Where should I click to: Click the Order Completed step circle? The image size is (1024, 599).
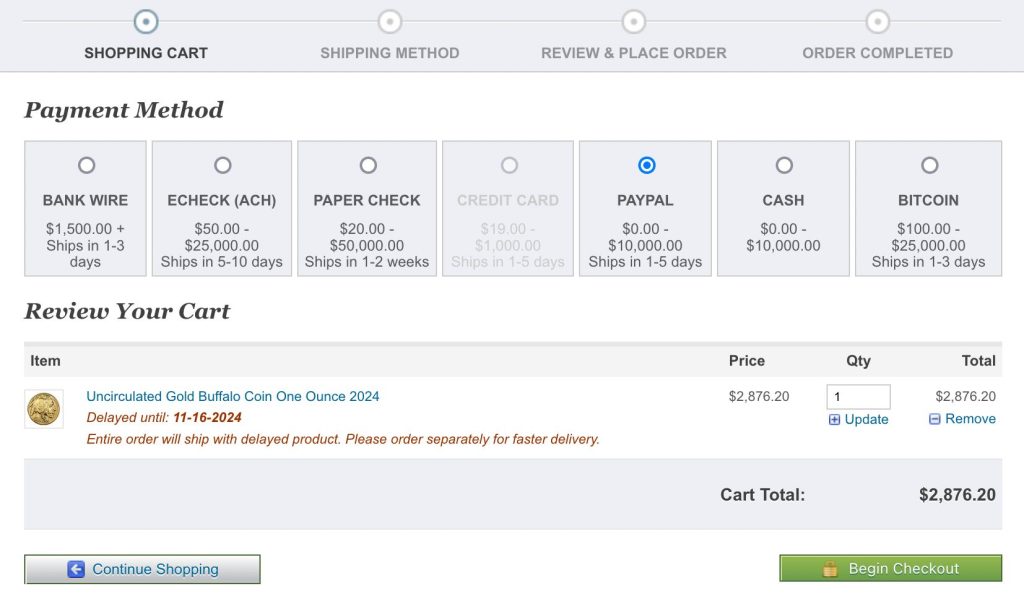coord(877,21)
